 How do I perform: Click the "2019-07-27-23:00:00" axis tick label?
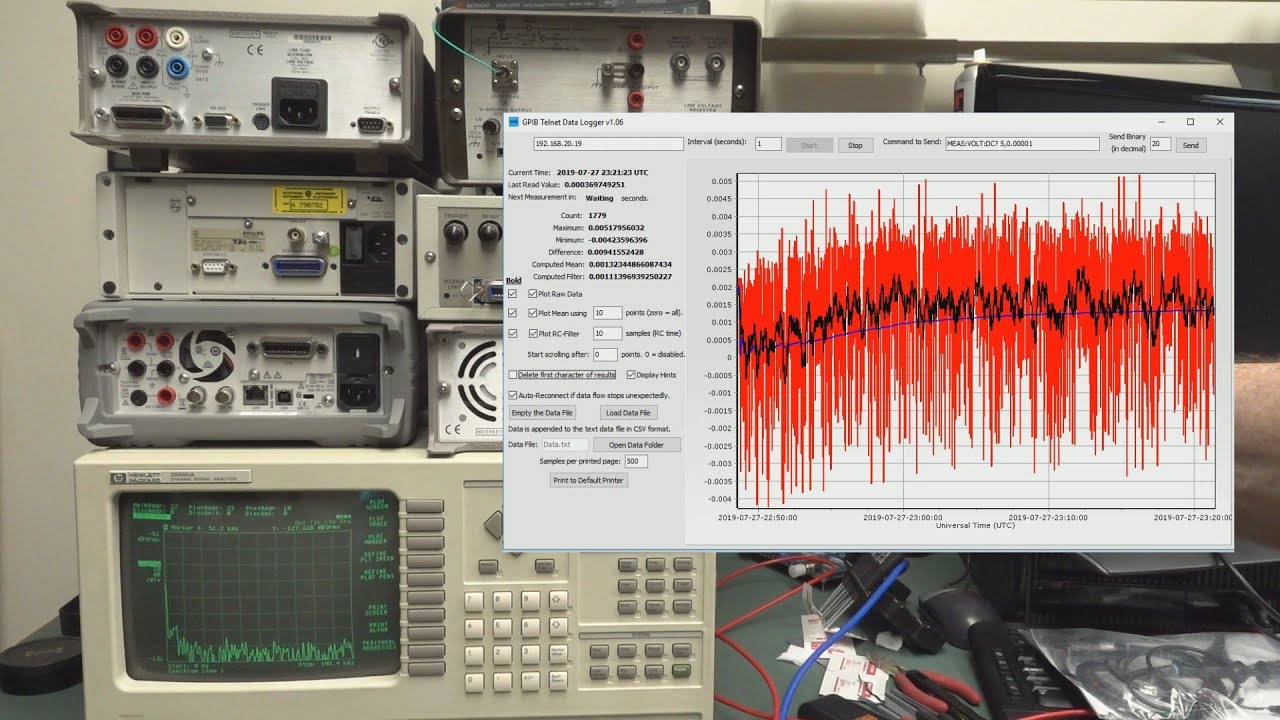[903, 518]
